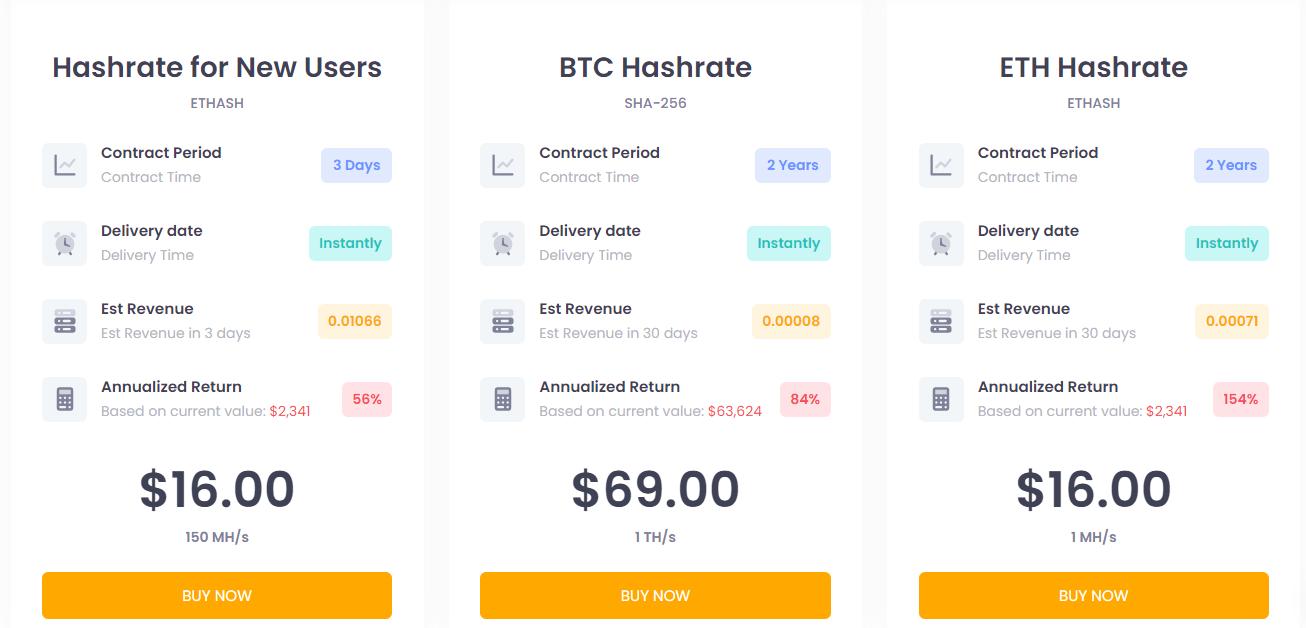Click the alarm clock icon in New Users card

click(x=64, y=243)
